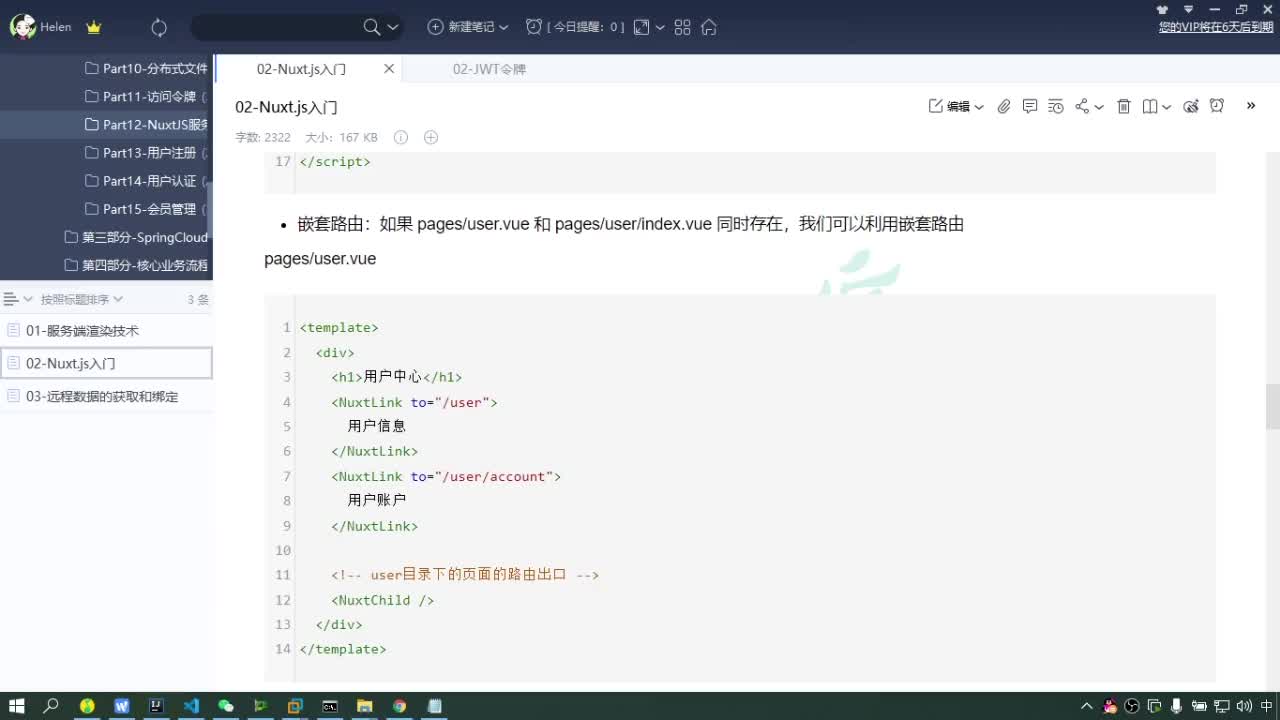
Task: Open the Notepad taskbar icon
Action: click(435, 706)
